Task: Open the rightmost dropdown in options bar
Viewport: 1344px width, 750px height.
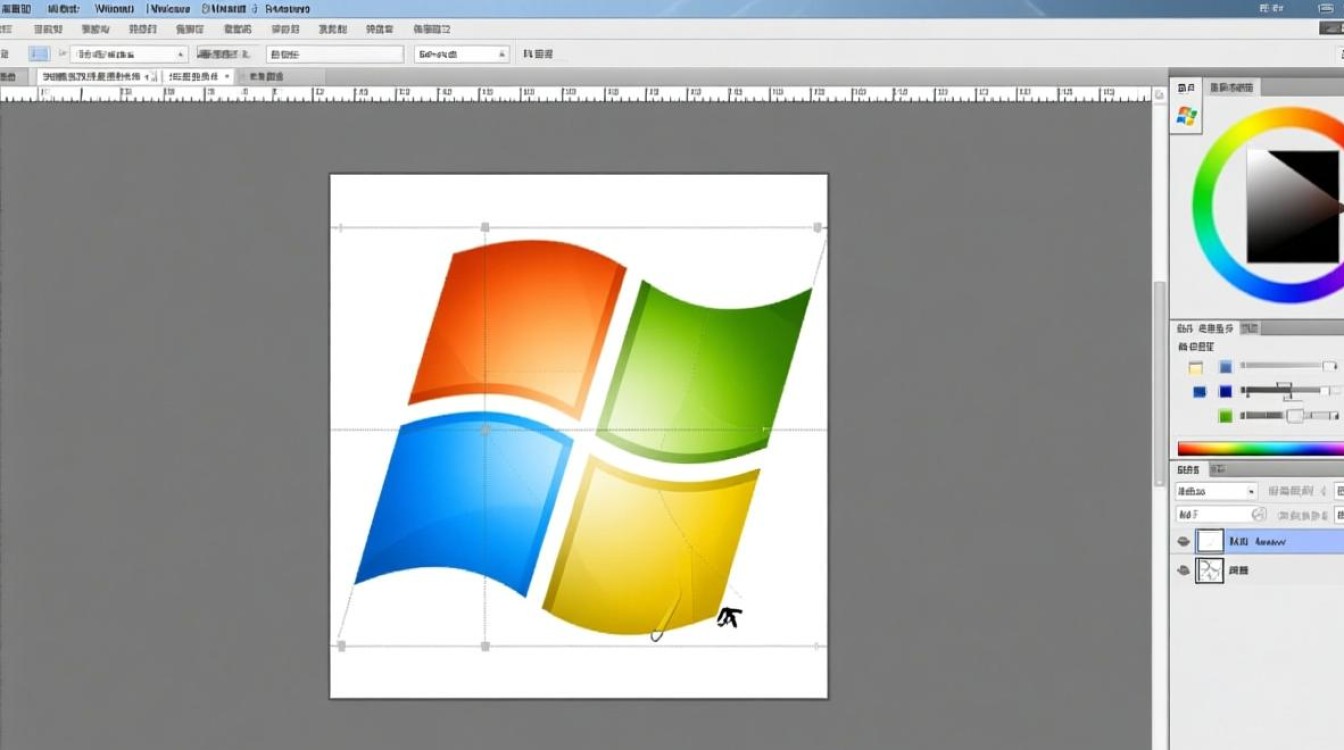Action: (461, 54)
